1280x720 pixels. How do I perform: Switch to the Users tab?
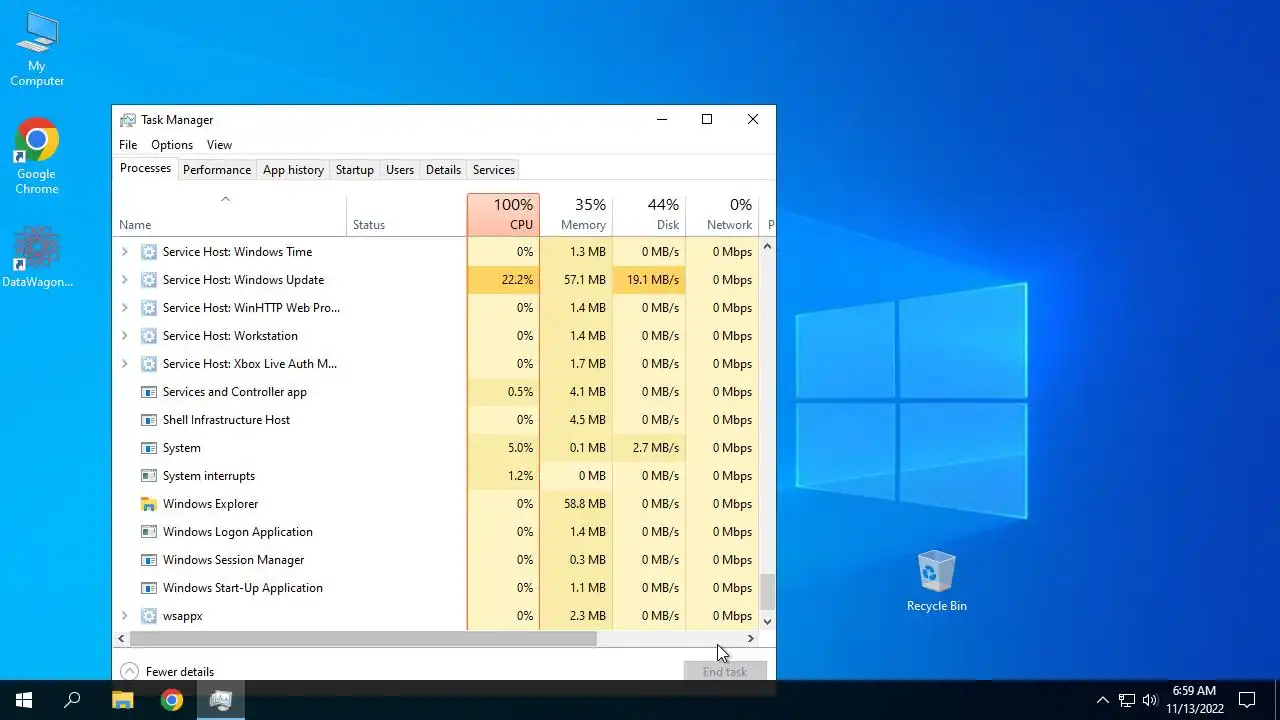400,170
